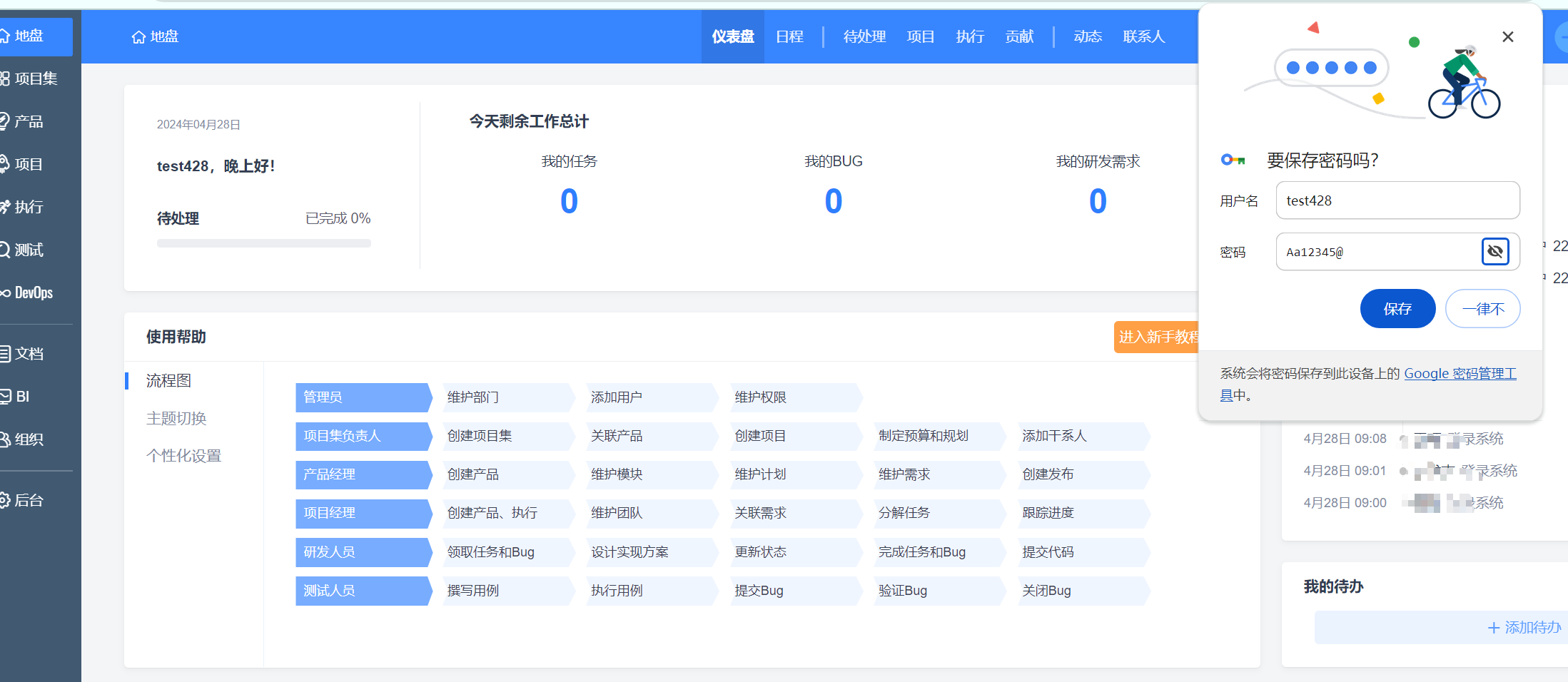Open the 联系人 tab
Image resolution: width=1568 pixels, height=682 pixels.
click(x=1144, y=36)
